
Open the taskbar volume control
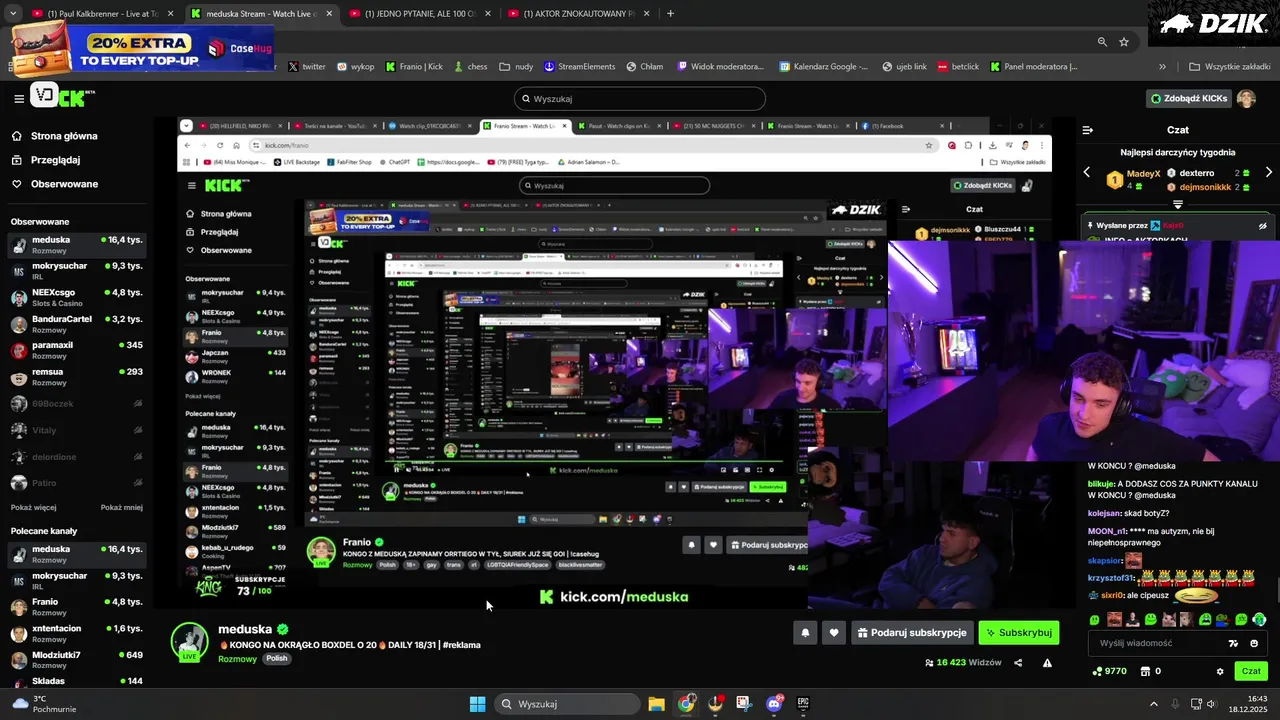click(x=1211, y=704)
